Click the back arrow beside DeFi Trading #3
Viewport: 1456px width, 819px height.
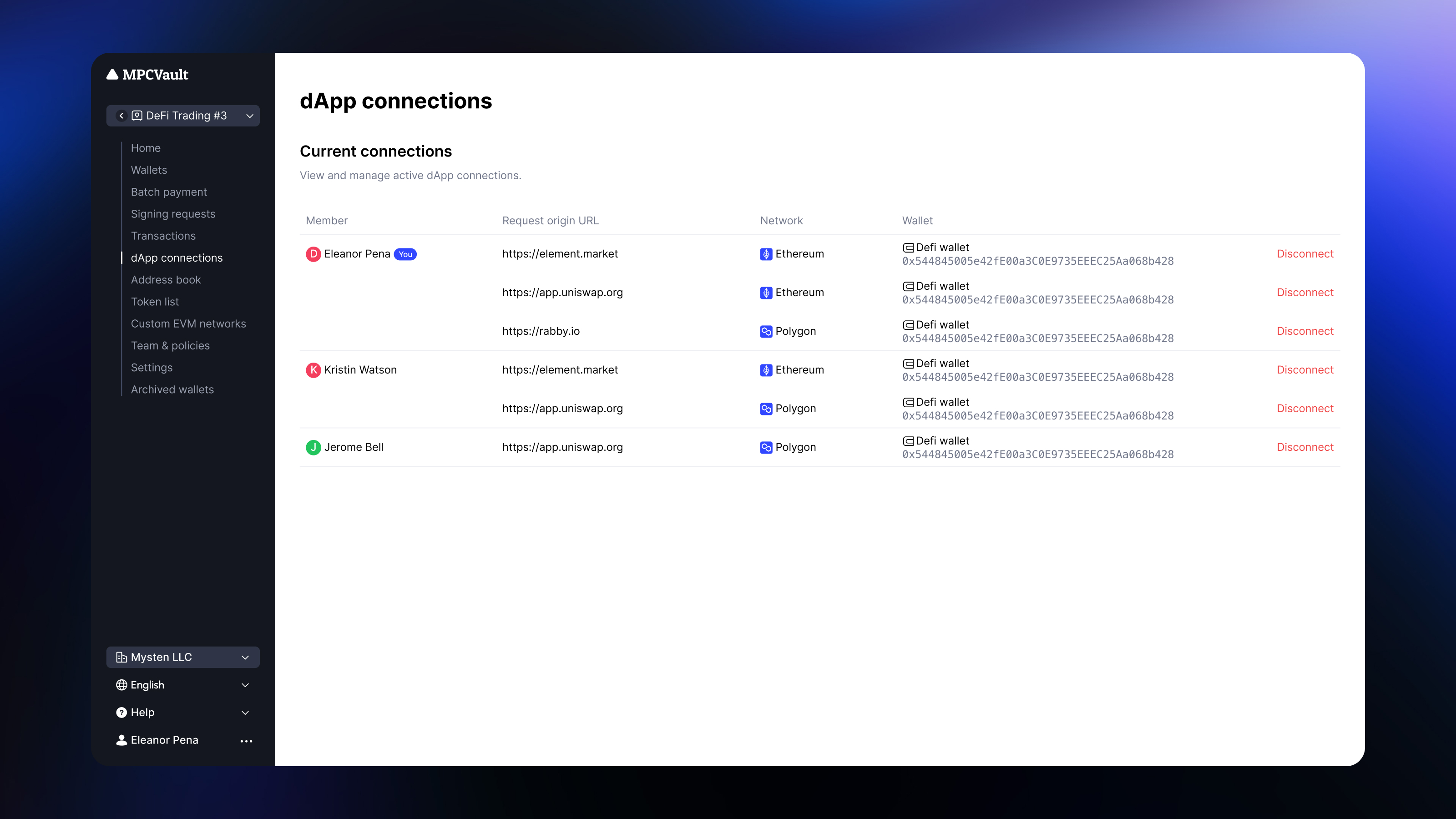click(x=121, y=115)
